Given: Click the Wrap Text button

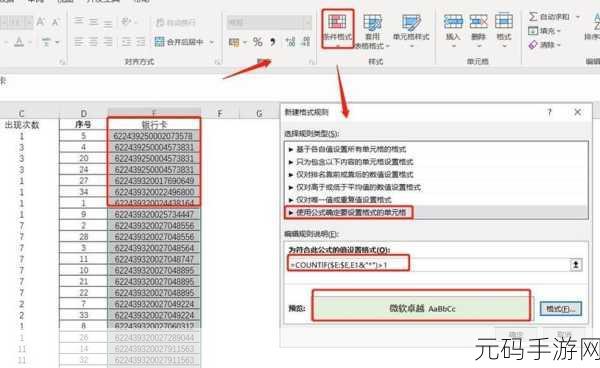Looking at the screenshot, I should click(x=176, y=22).
